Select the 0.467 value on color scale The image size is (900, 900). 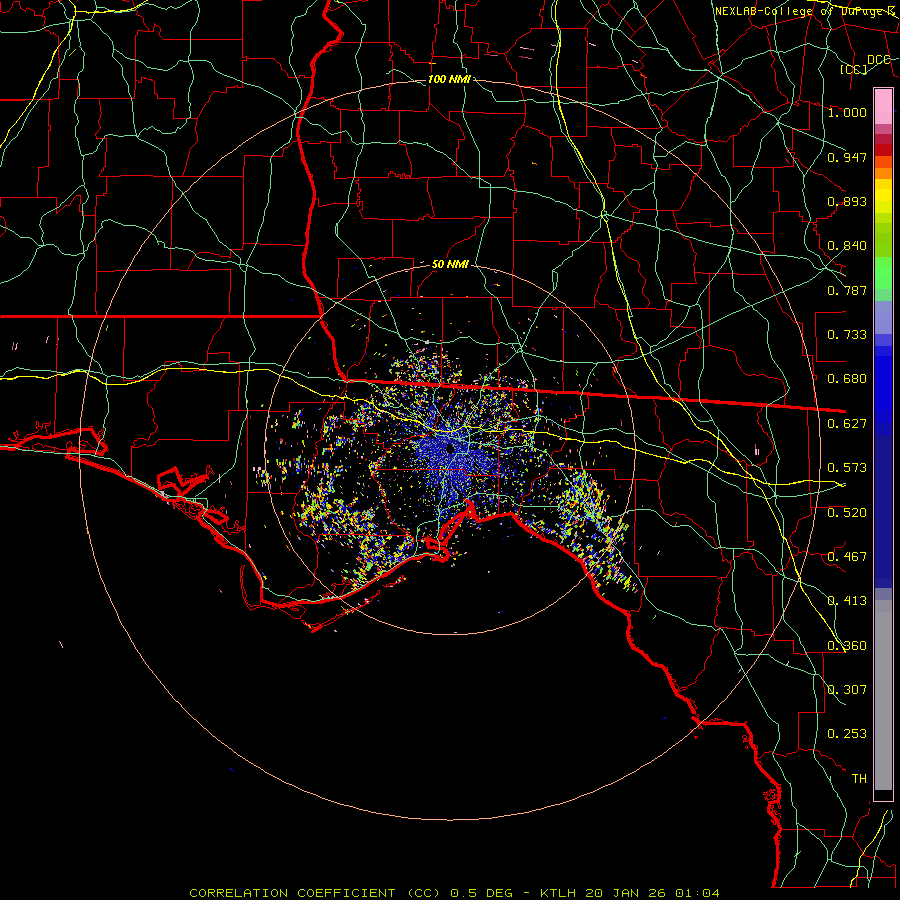pyautogui.click(x=847, y=557)
